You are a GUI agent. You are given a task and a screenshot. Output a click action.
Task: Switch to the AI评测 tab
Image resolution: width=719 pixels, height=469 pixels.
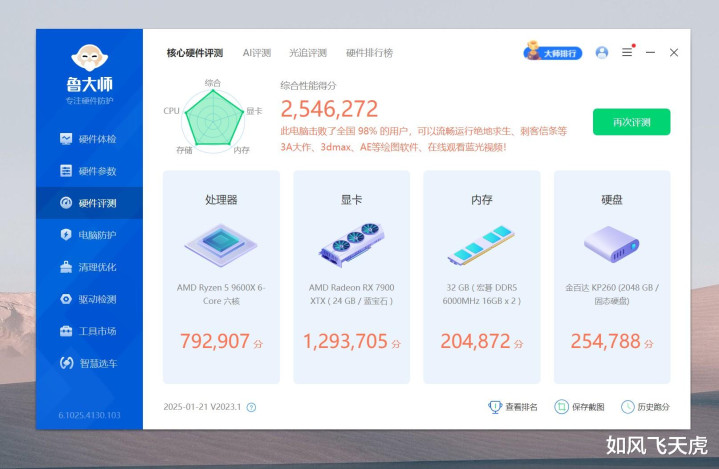click(257, 53)
